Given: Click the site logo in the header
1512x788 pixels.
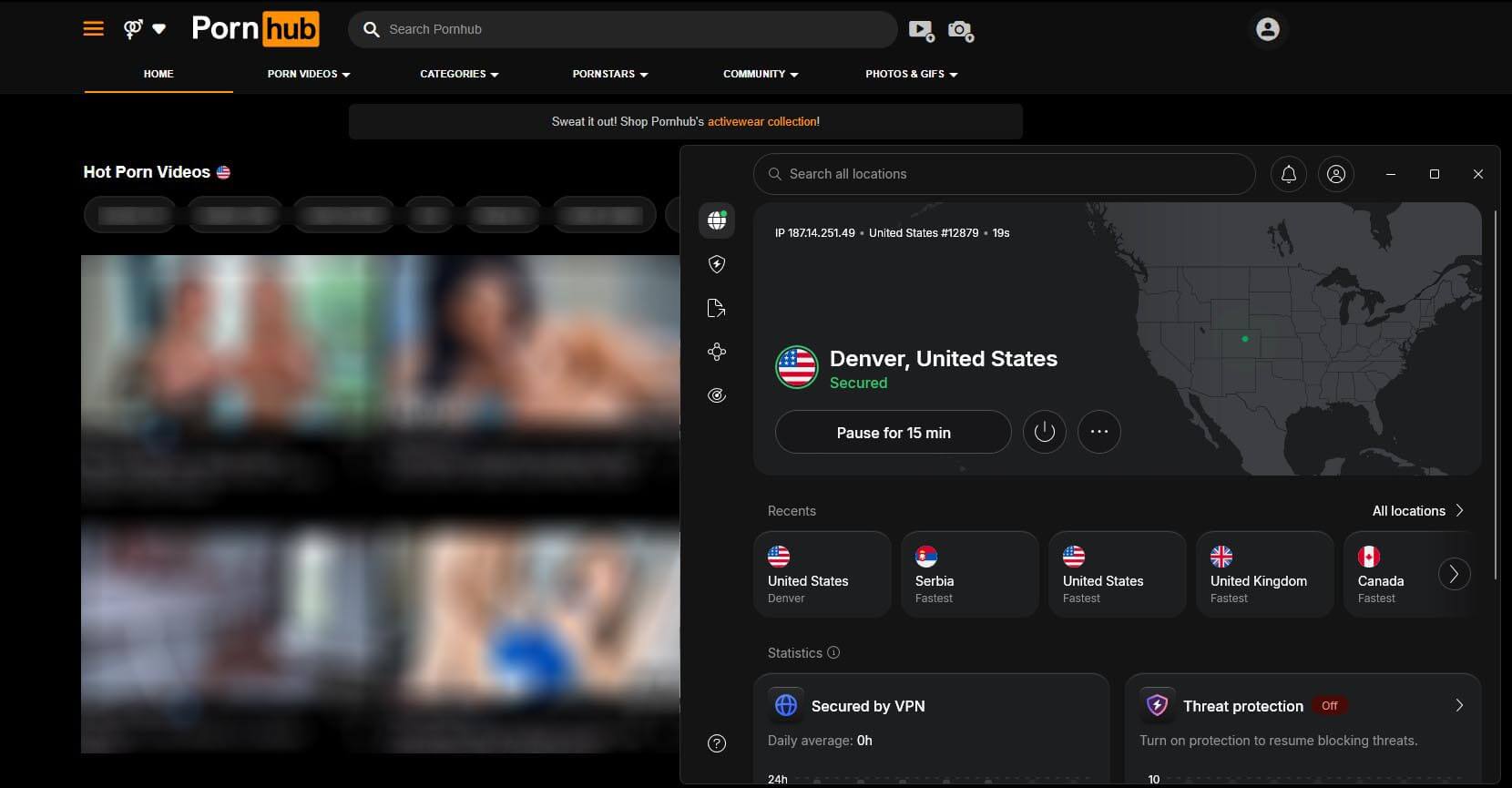Looking at the screenshot, I should (x=255, y=29).
